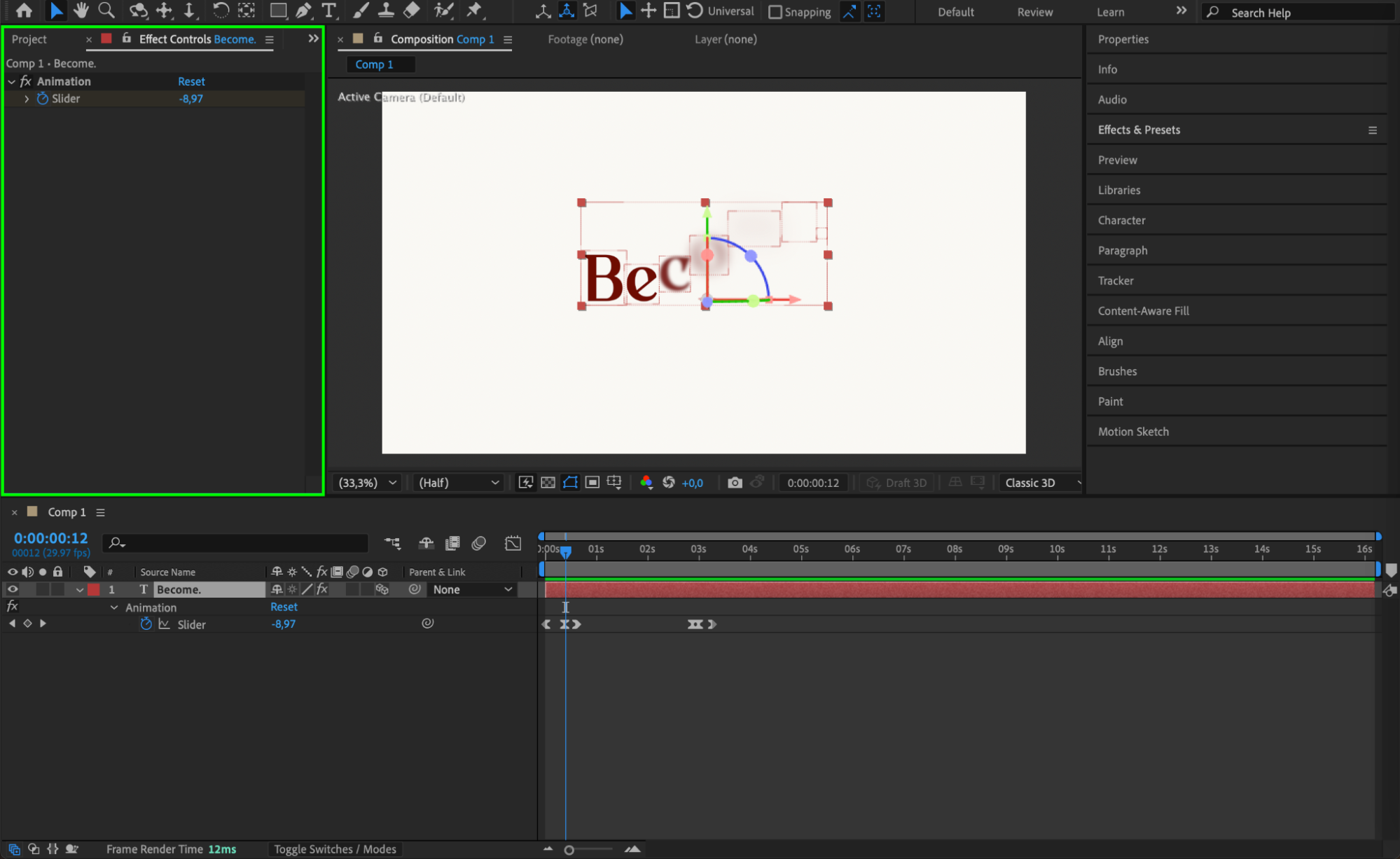
Task: Select the Hand tool
Action: click(x=81, y=11)
